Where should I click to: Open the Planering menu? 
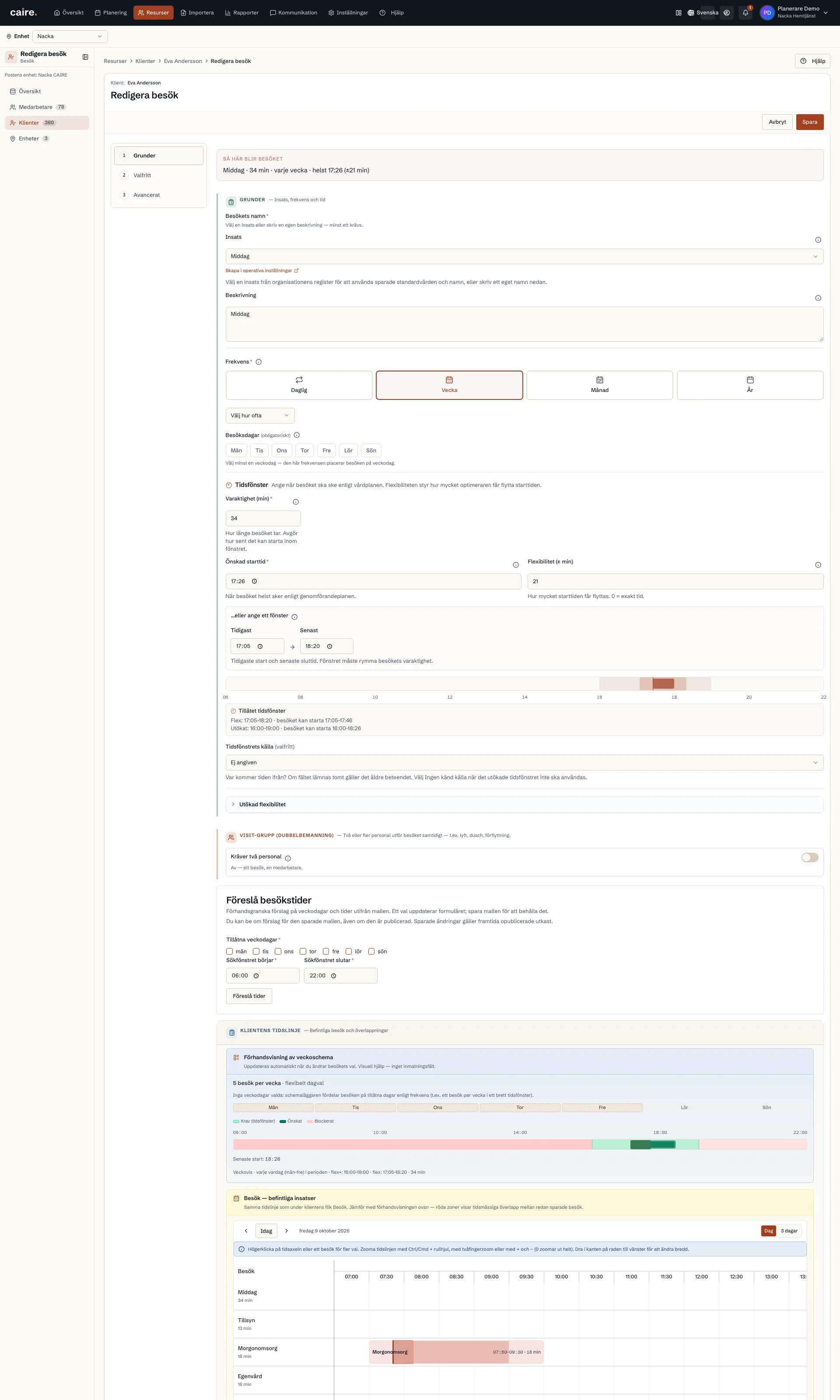pos(111,12)
